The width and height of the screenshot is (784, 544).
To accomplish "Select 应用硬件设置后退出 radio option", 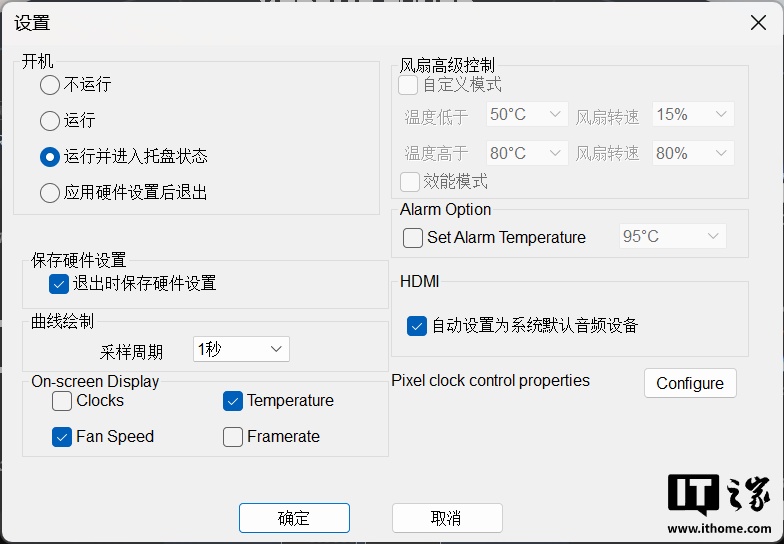I will [50, 193].
